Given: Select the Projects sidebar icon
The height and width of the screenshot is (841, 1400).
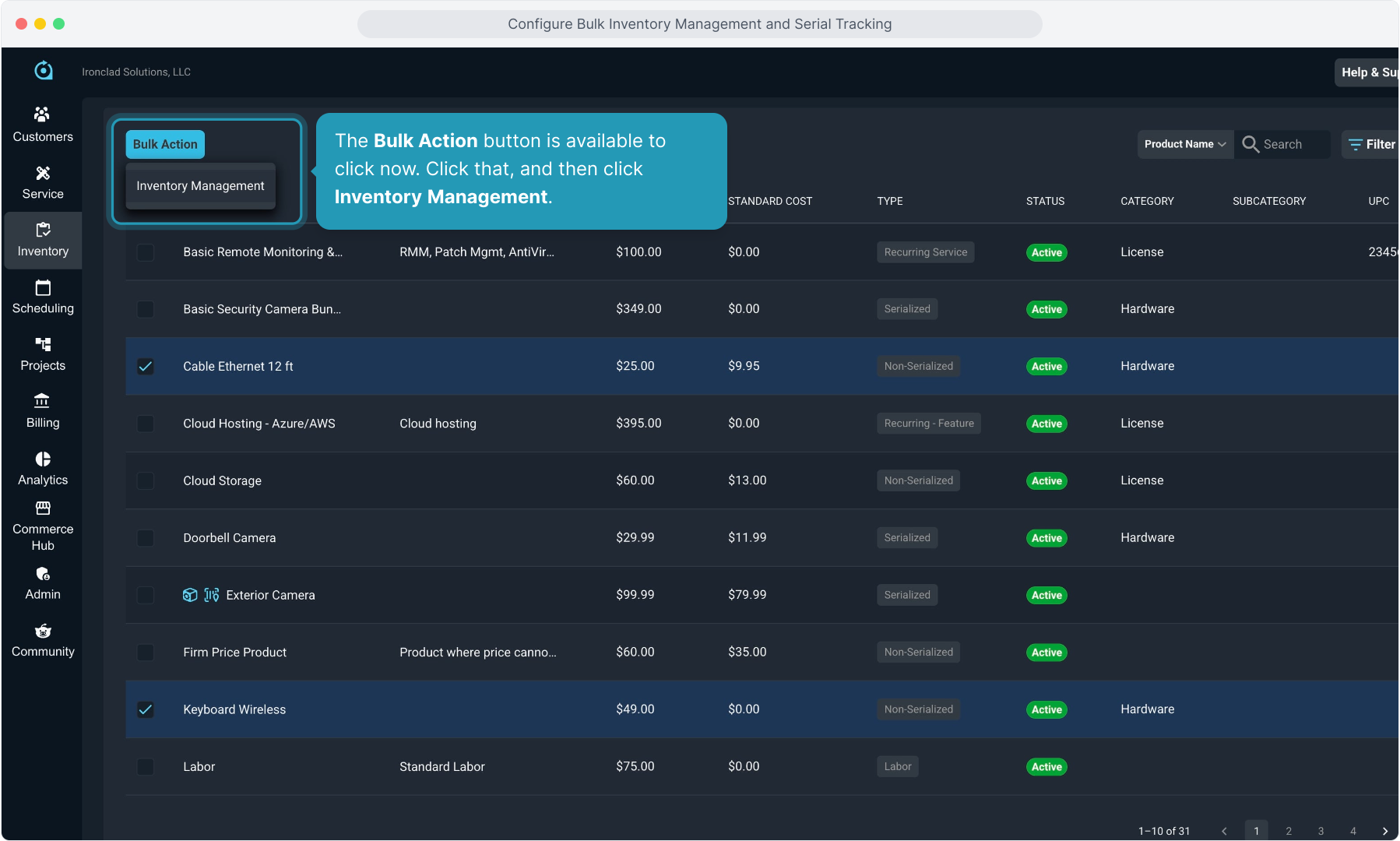Looking at the screenshot, I should [42, 345].
